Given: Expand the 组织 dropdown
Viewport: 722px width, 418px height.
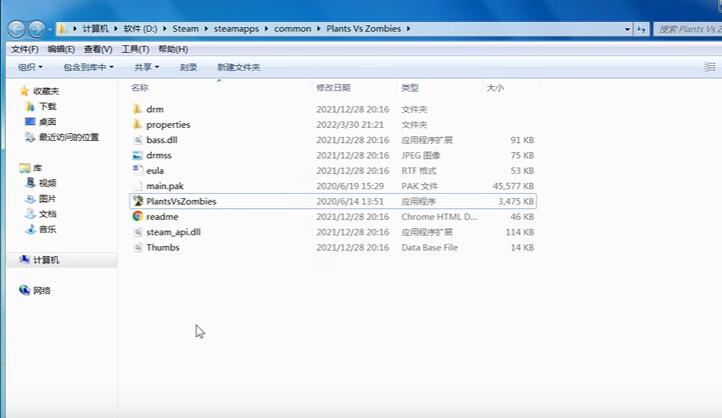Looking at the screenshot, I should (30, 67).
